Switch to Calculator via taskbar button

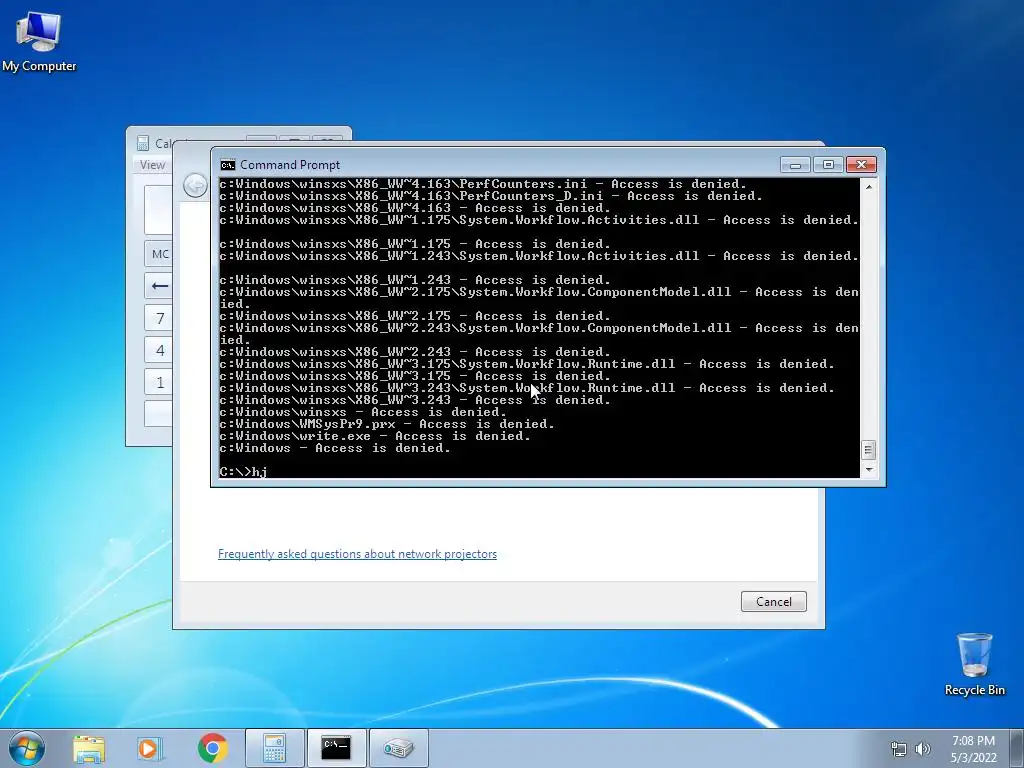(274, 748)
